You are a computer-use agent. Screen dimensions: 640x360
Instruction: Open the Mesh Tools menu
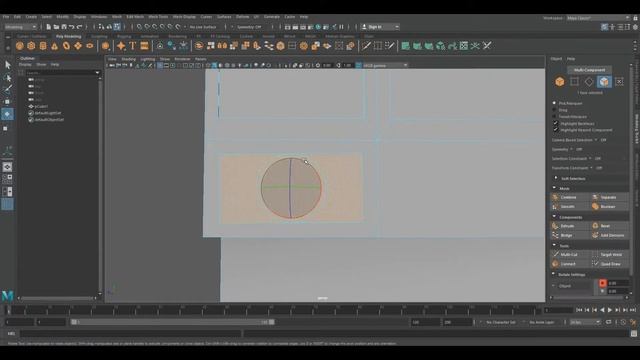(x=158, y=17)
